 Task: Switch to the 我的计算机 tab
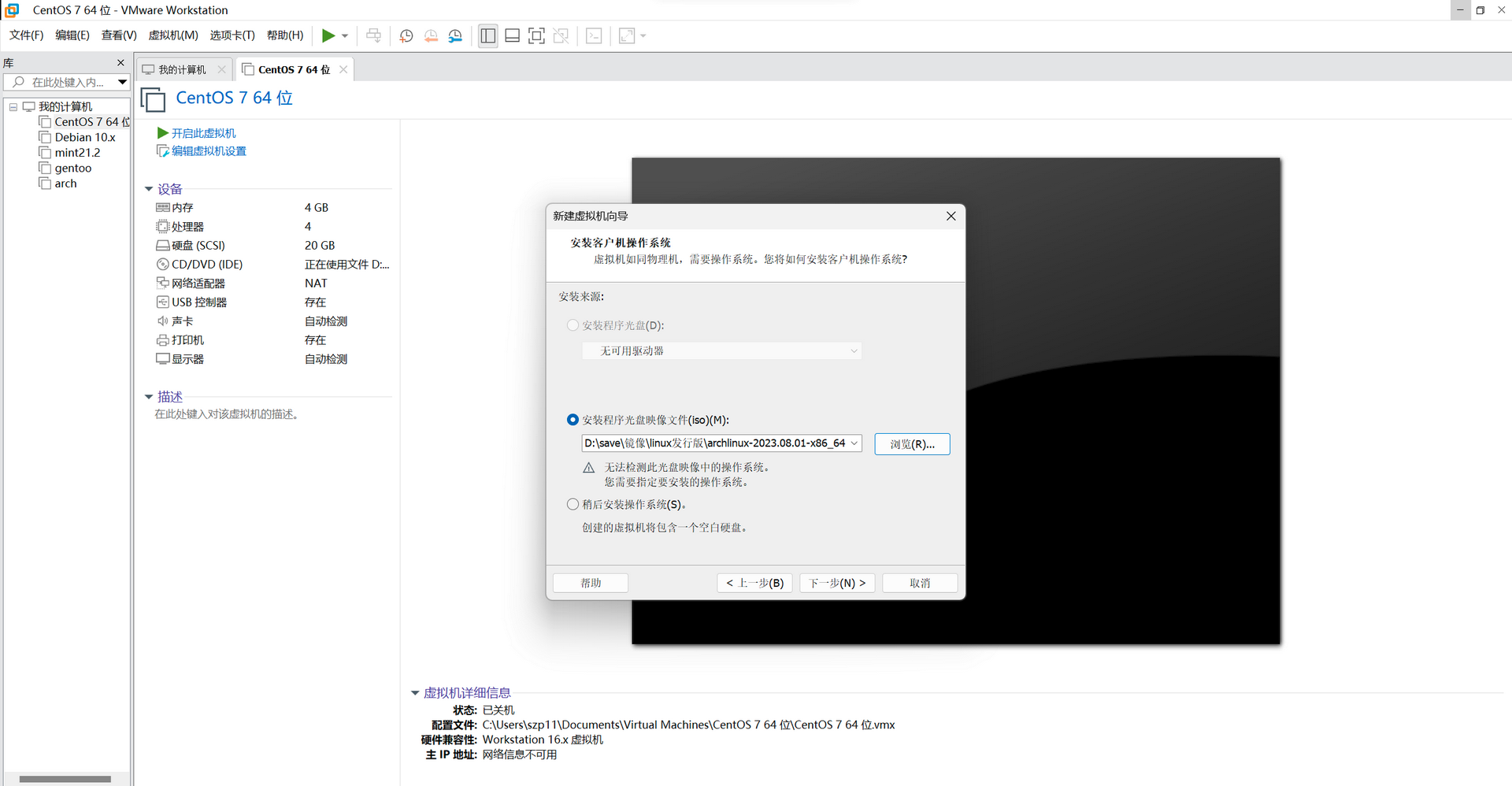coord(183,69)
